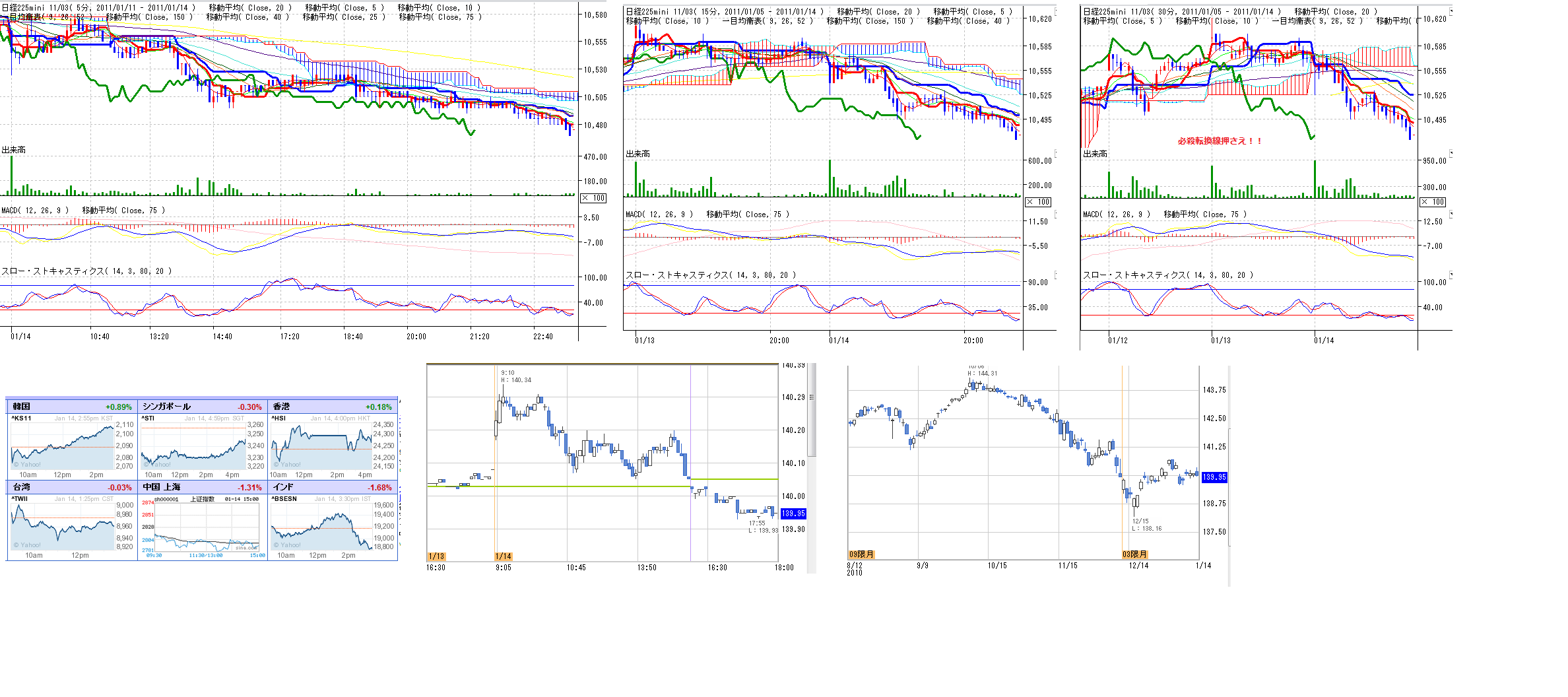This screenshot has width=1568, height=697.
Task: Click the ^STI ticker symbol link
Action: 148,418
